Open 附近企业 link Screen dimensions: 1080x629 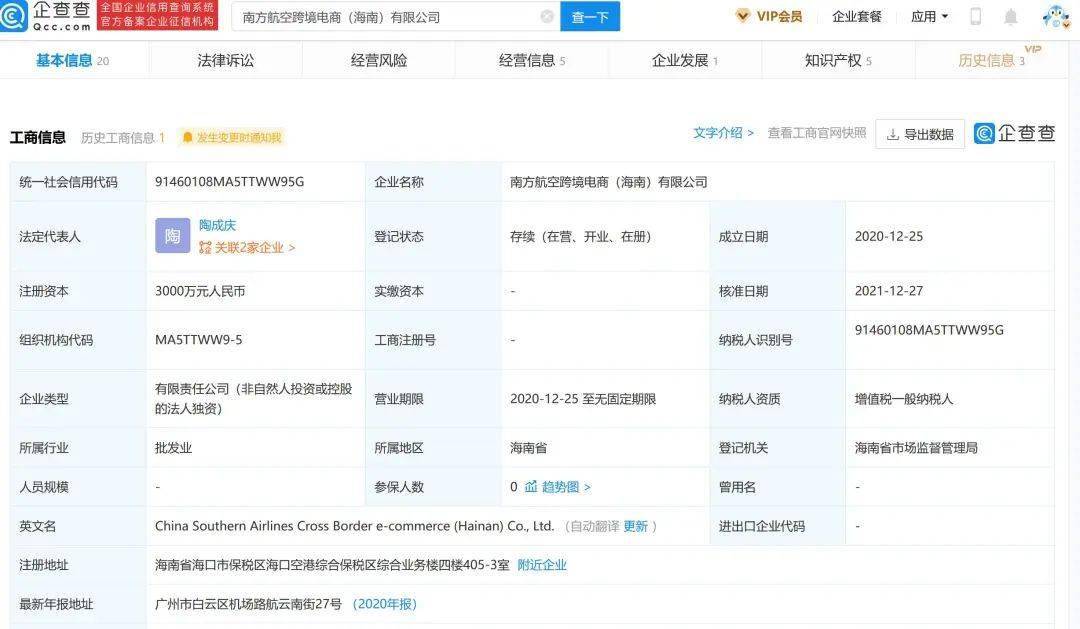[x=541, y=565]
